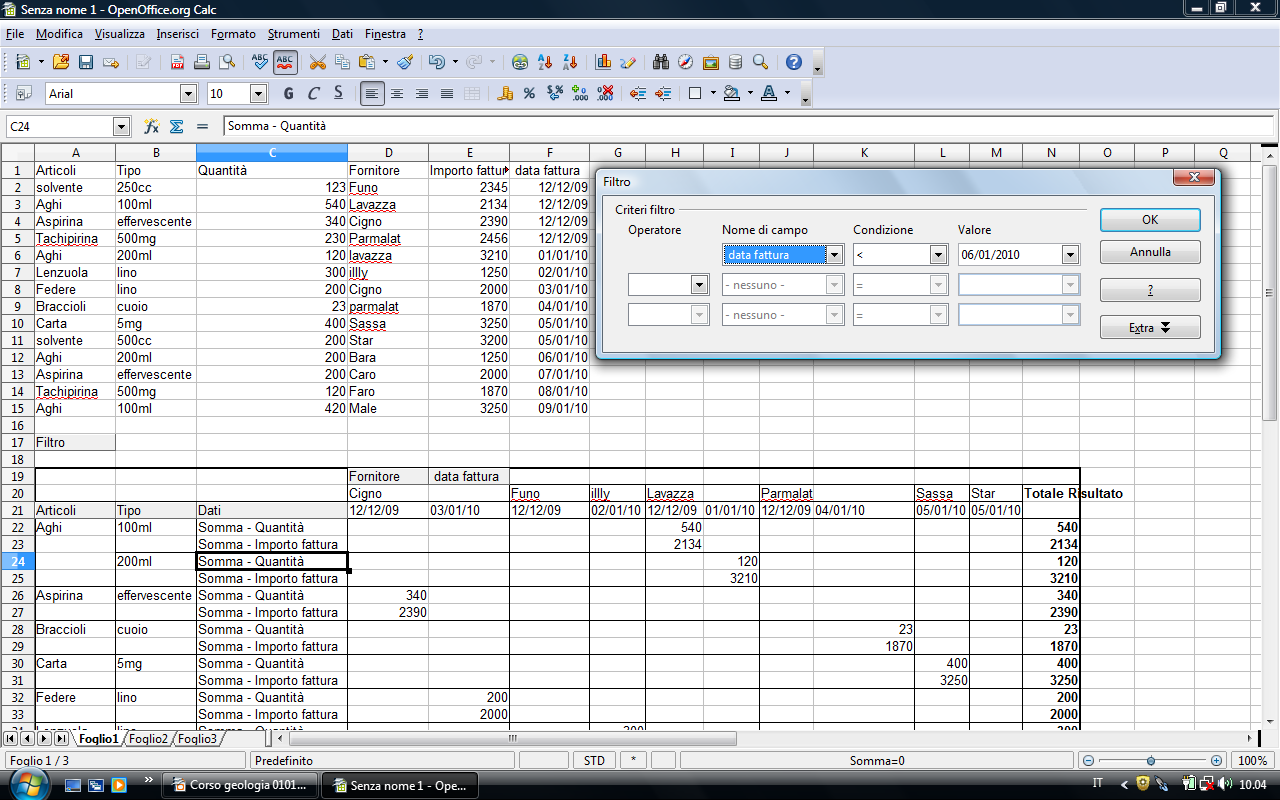Run the spelling check
The width and height of the screenshot is (1280, 800).
(260, 62)
